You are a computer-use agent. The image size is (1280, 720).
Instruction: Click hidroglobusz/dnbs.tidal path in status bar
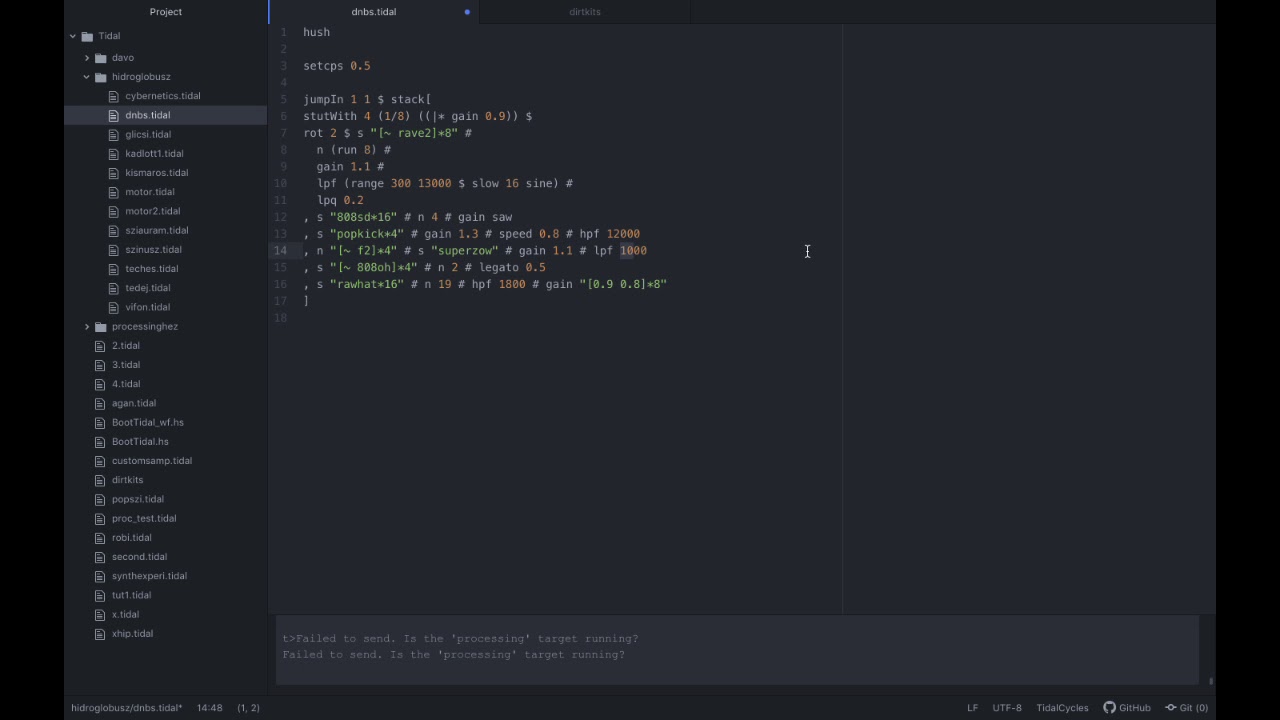point(127,708)
